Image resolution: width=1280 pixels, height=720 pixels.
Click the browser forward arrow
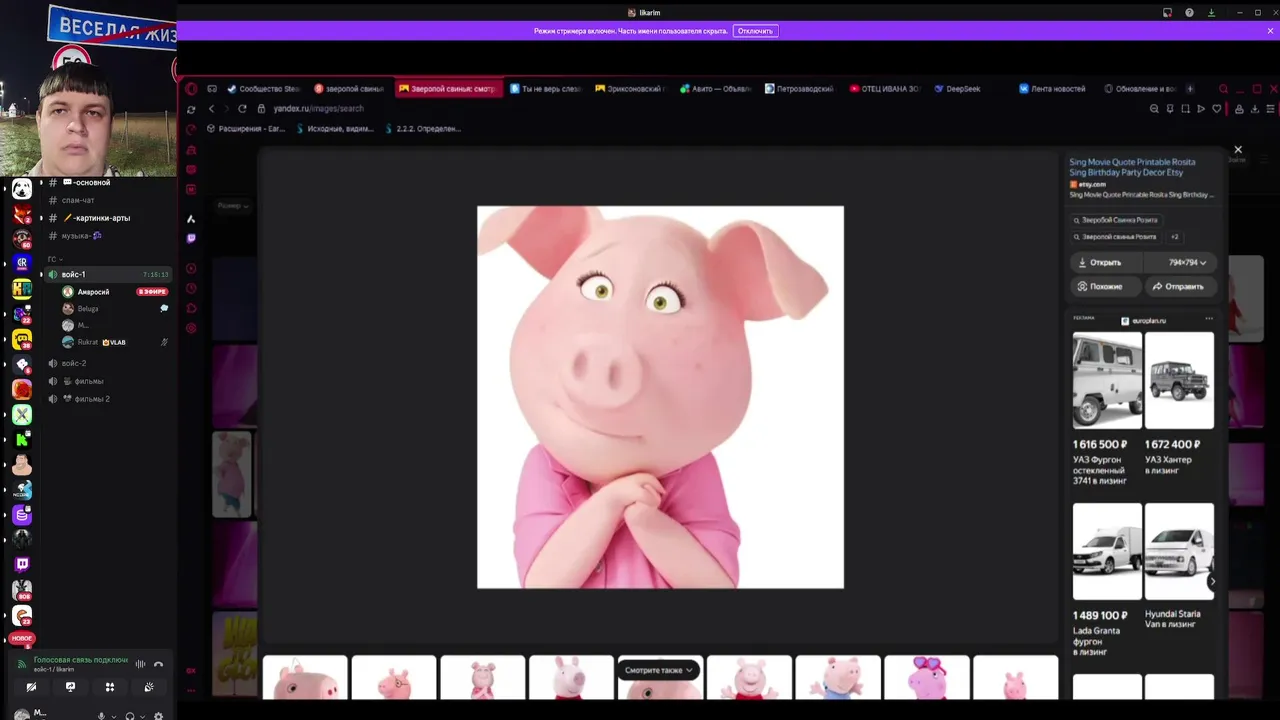click(226, 108)
